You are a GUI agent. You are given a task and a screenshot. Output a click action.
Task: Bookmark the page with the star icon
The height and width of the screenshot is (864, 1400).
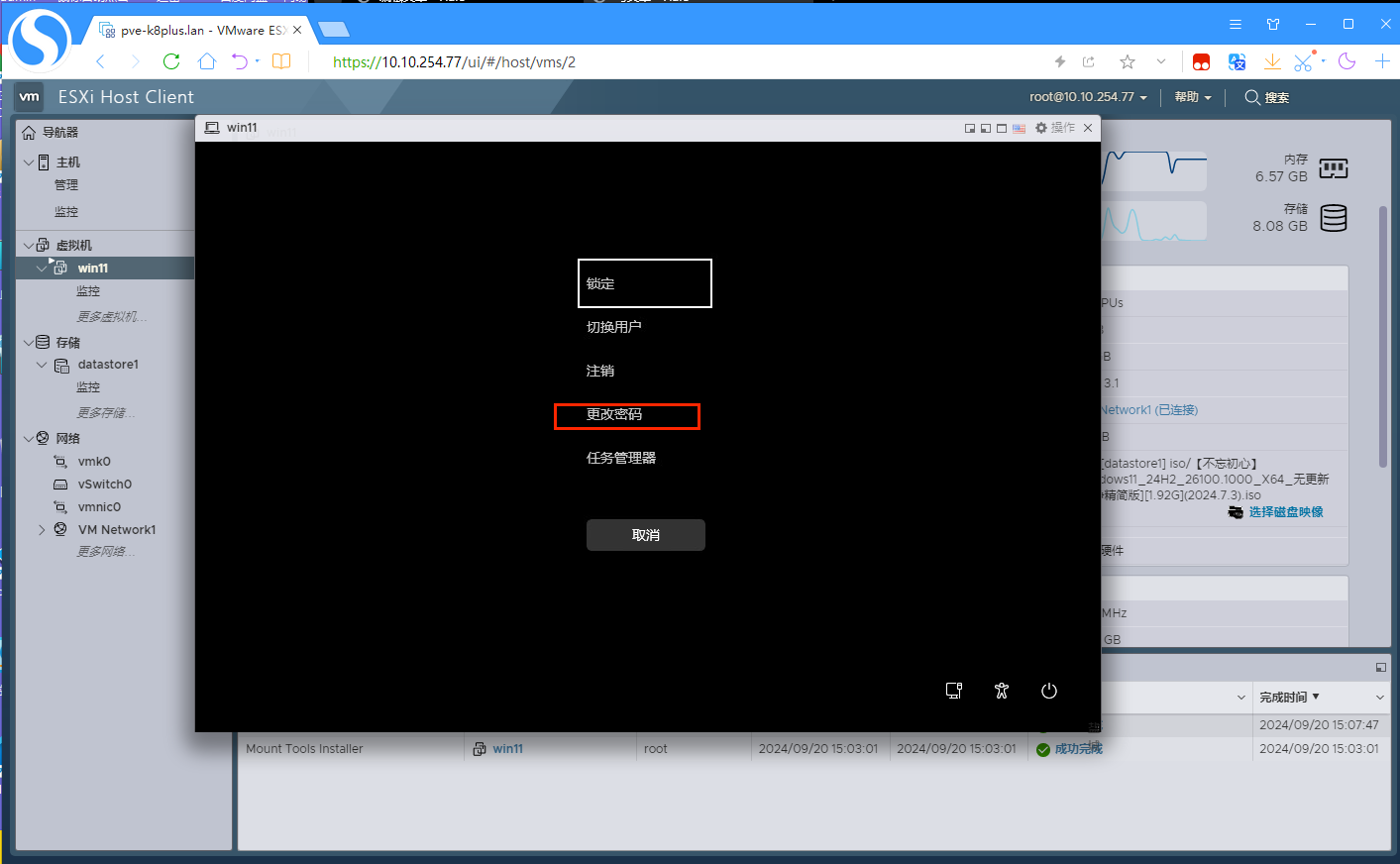tap(1128, 61)
